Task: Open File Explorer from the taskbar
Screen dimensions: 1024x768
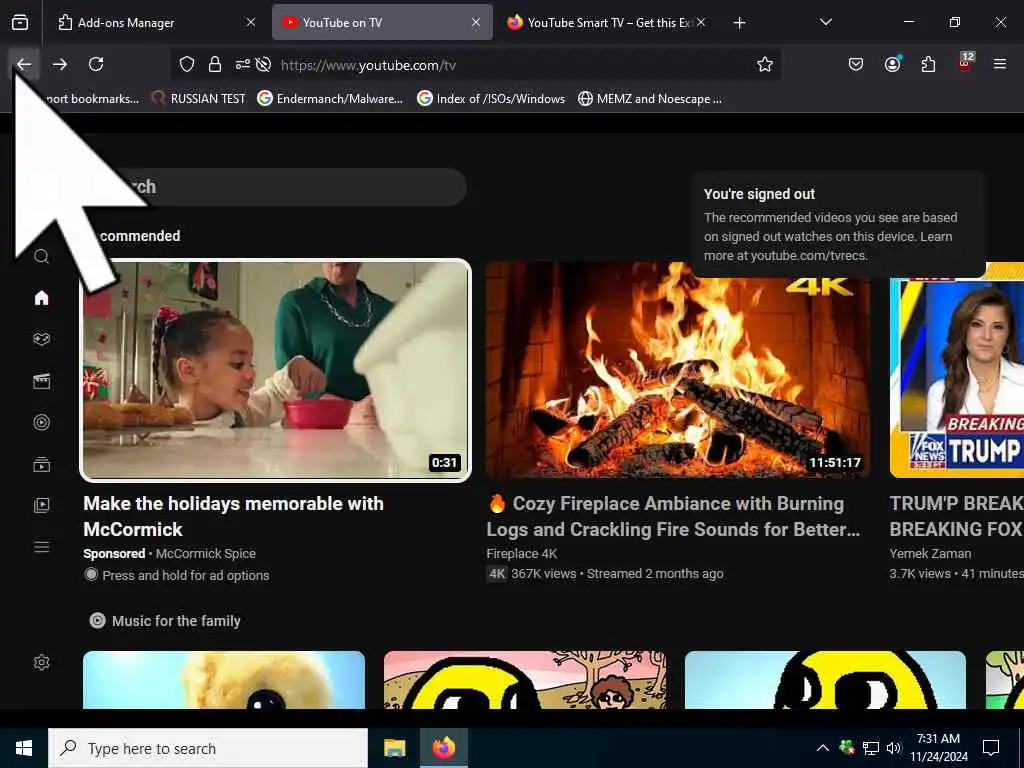Action: point(394,748)
